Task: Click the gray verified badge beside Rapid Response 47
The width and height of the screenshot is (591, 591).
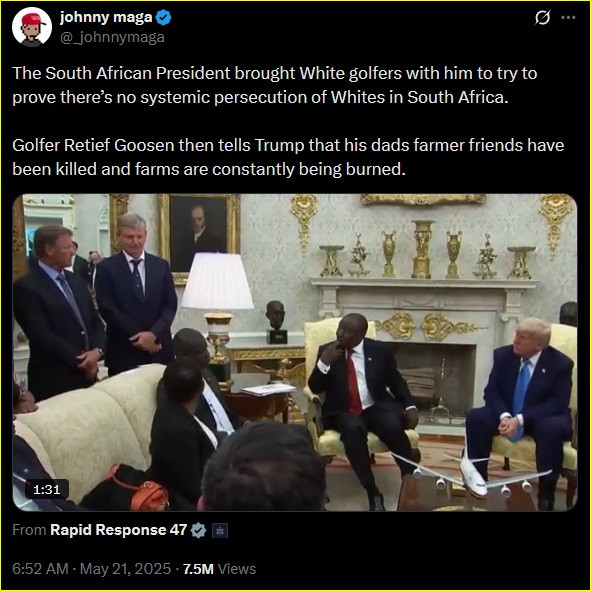Action: (x=198, y=530)
